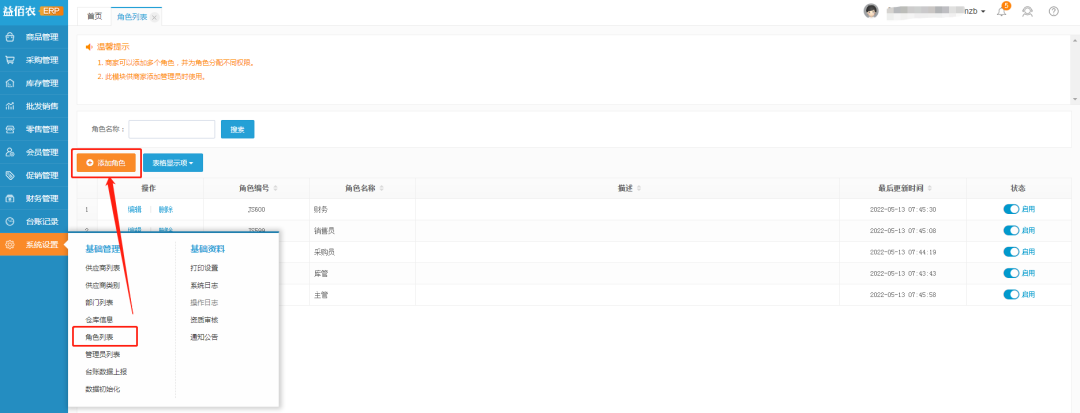The image size is (1080, 413).
Task: Focus the 角色名称 search input field
Action: (x=171, y=129)
